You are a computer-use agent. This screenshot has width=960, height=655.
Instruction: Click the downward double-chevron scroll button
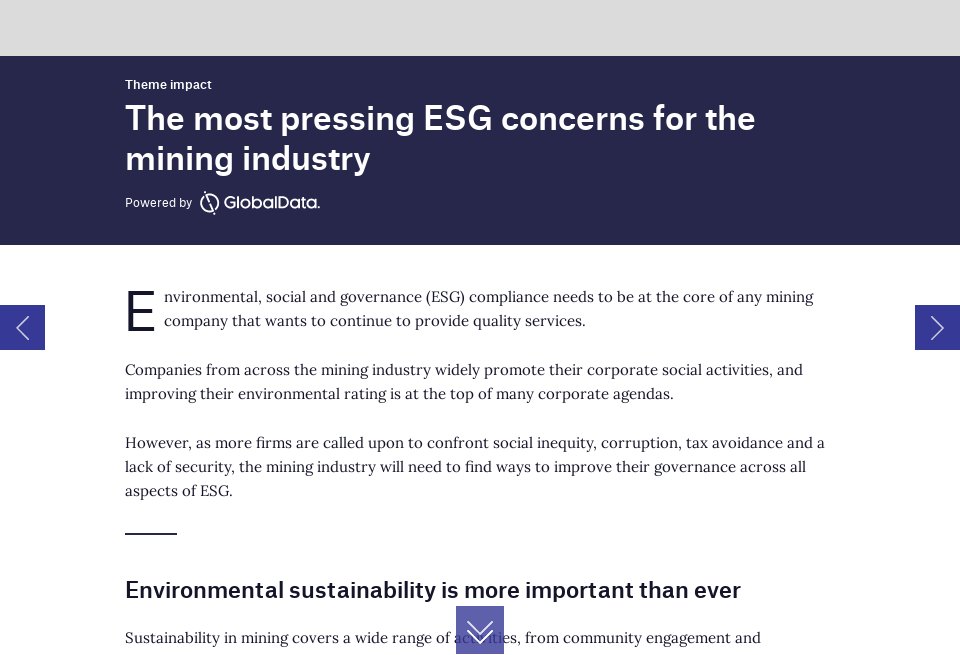(480, 630)
